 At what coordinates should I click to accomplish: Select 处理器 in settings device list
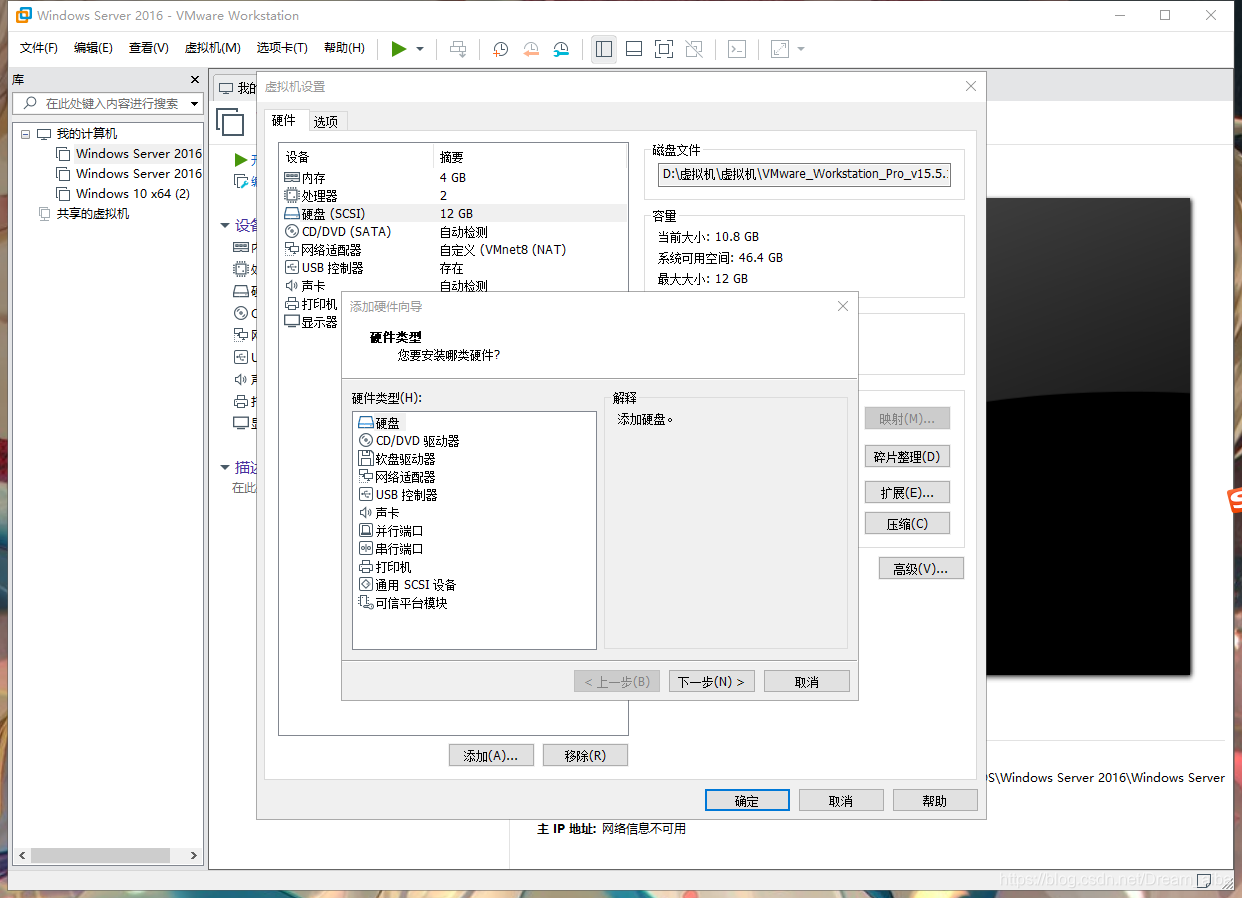455,196
